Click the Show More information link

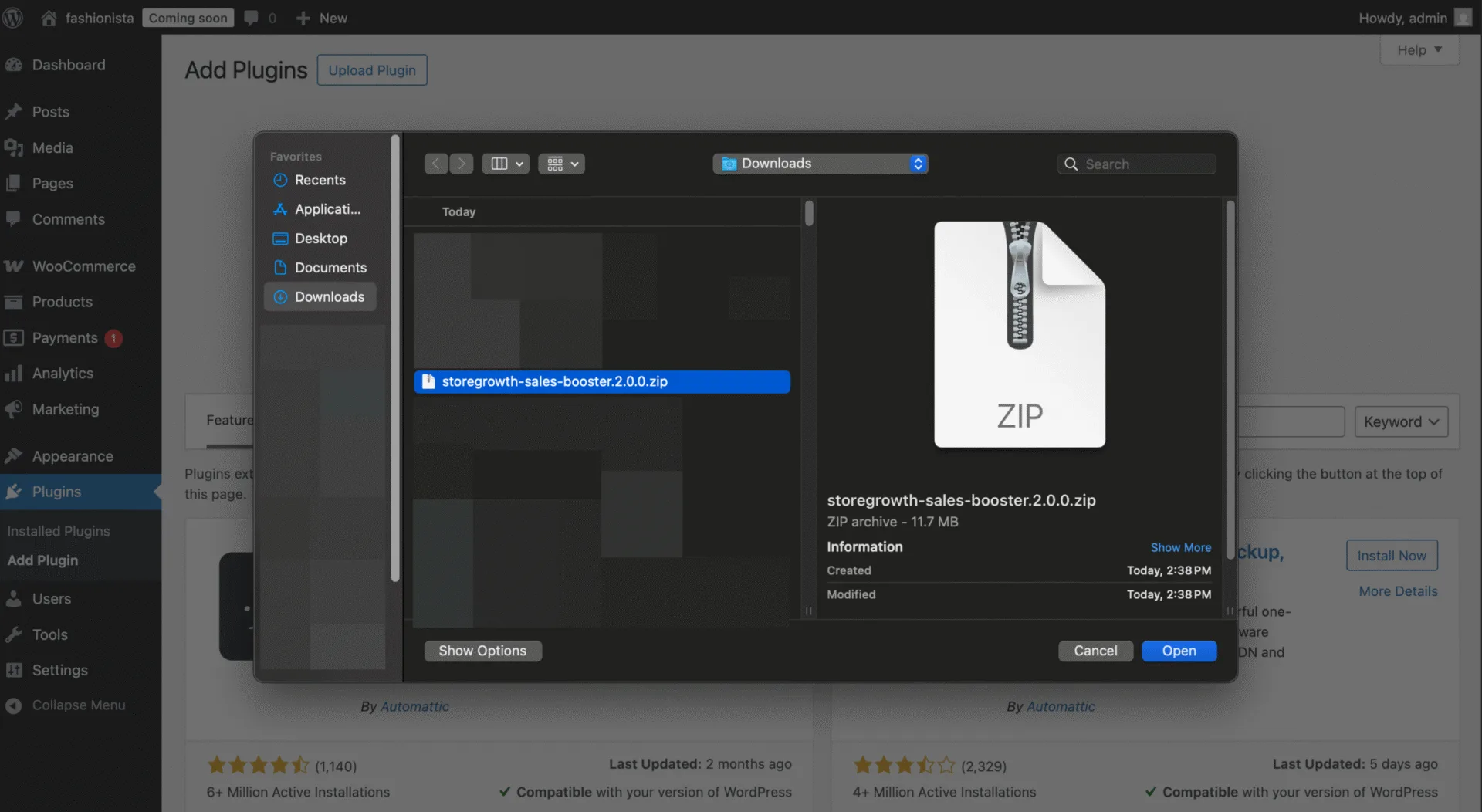tap(1180, 548)
